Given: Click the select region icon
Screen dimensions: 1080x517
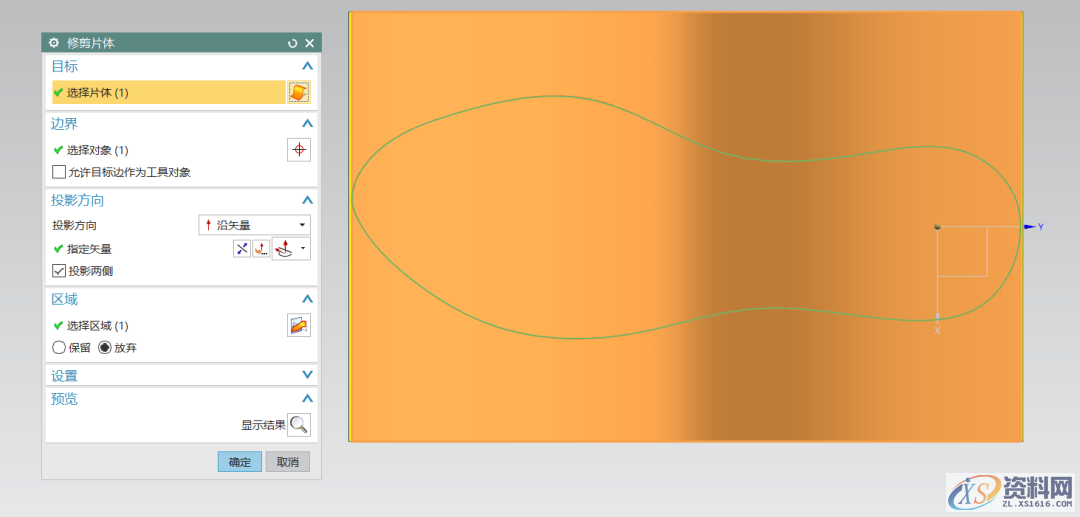Looking at the screenshot, I should point(299,325).
